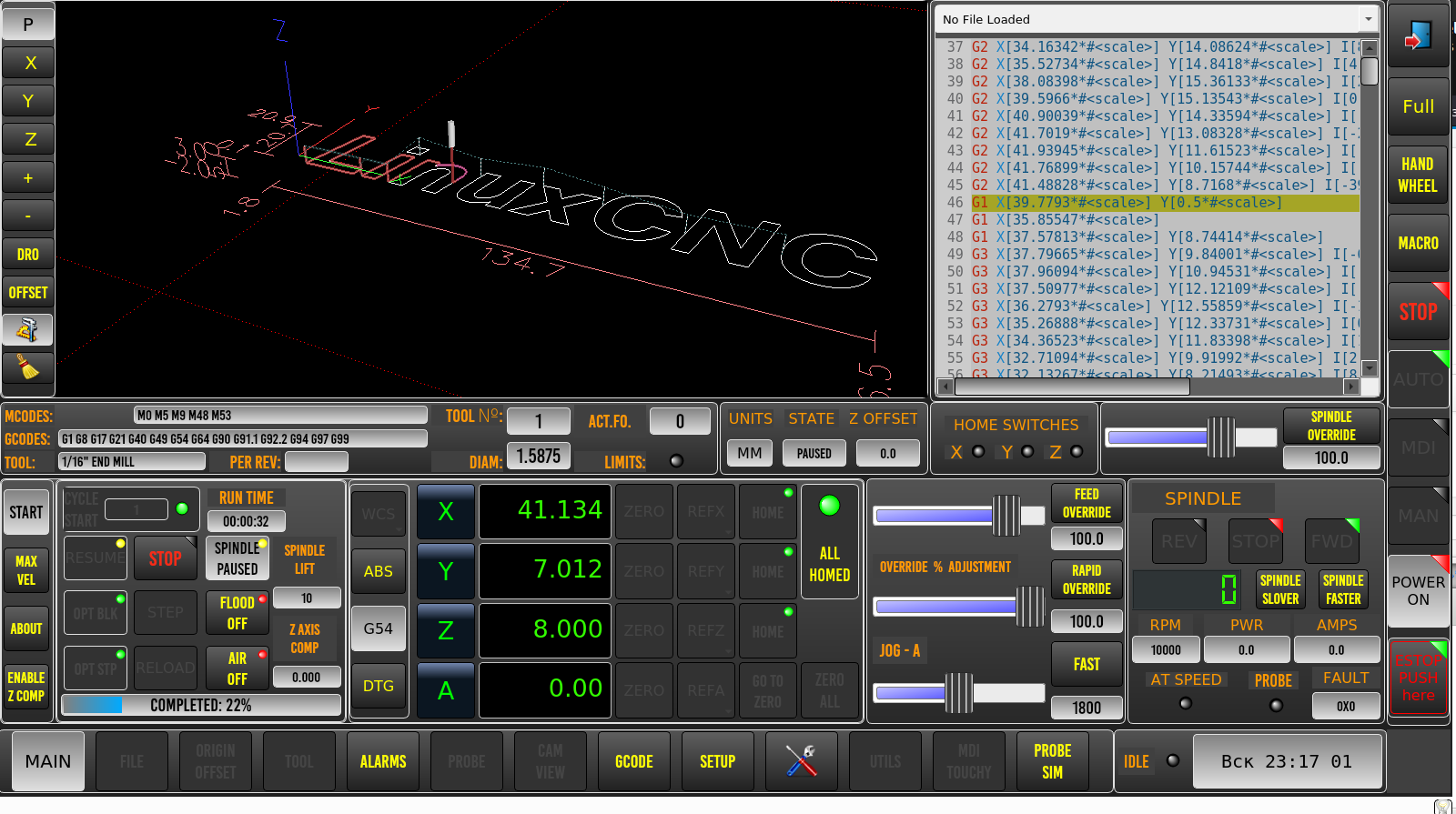
Task: Open the ABOUT dialog
Action: 26,628
